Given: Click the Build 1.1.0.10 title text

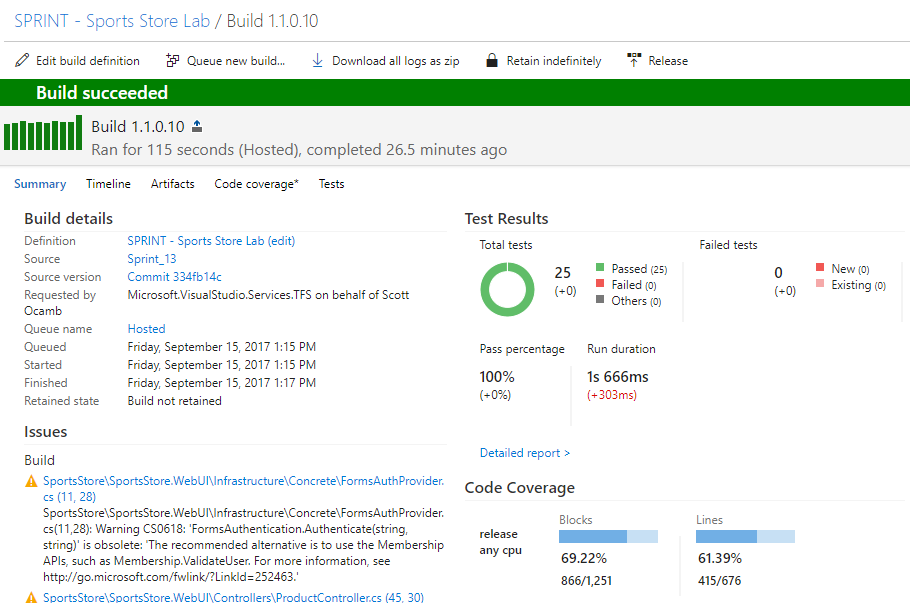Looking at the screenshot, I should tap(138, 127).
